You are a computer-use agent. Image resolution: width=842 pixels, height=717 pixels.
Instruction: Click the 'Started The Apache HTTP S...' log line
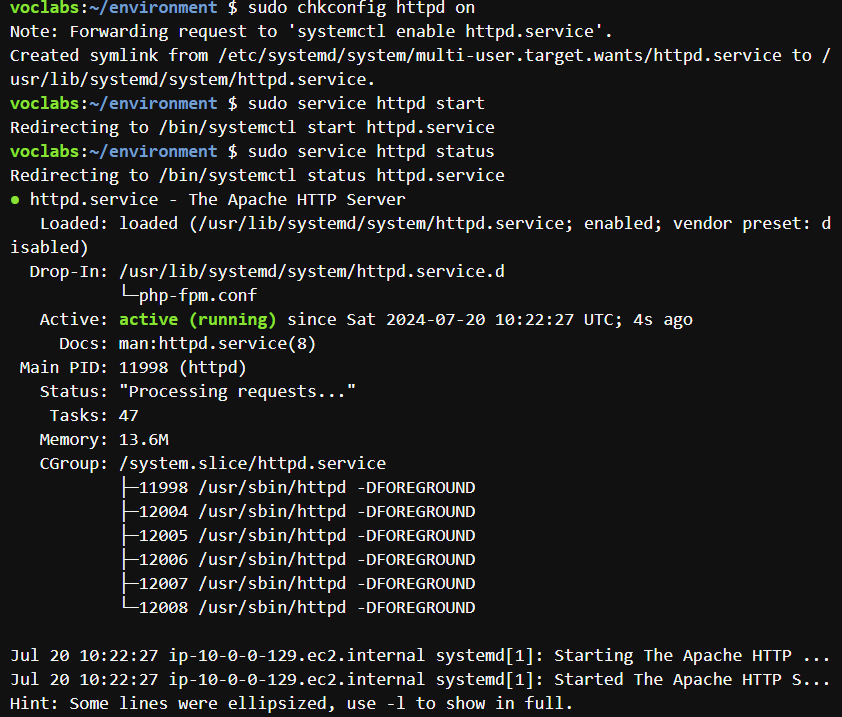coord(421,680)
